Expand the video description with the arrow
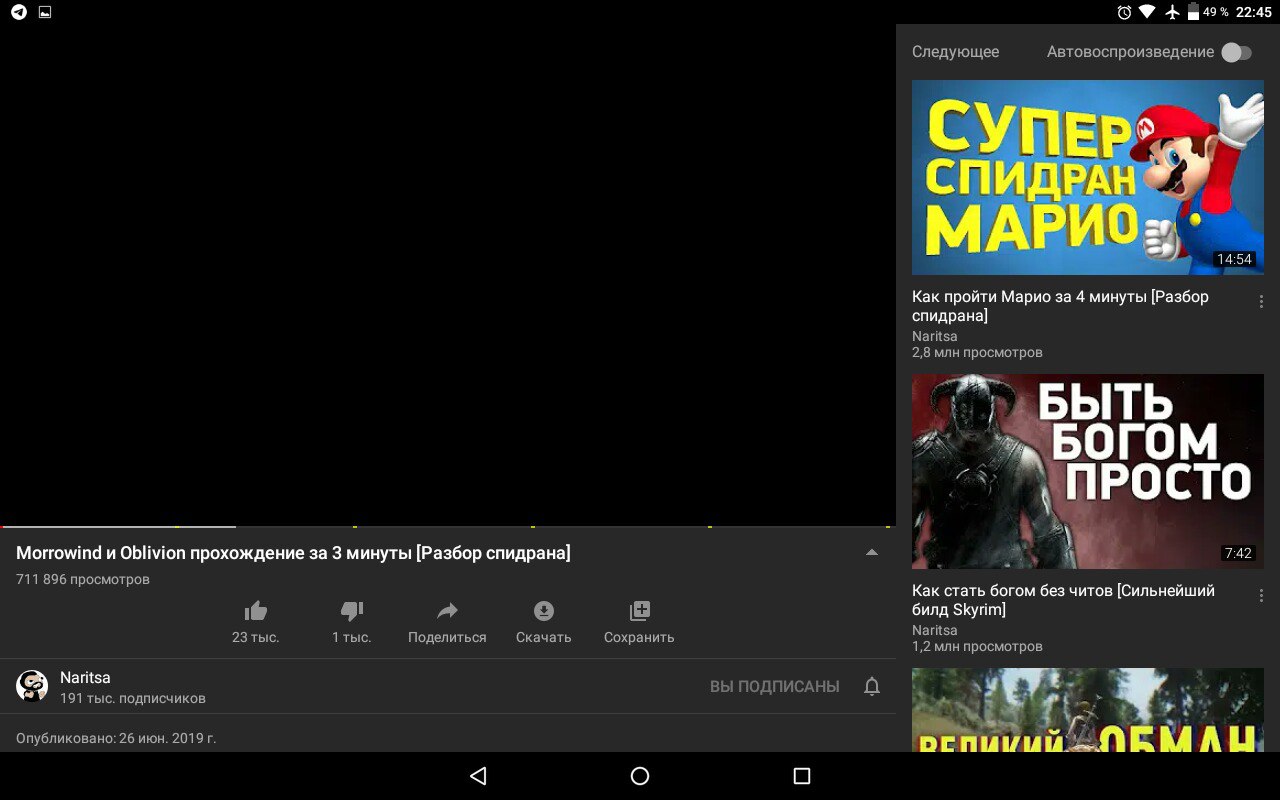 point(872,553)
